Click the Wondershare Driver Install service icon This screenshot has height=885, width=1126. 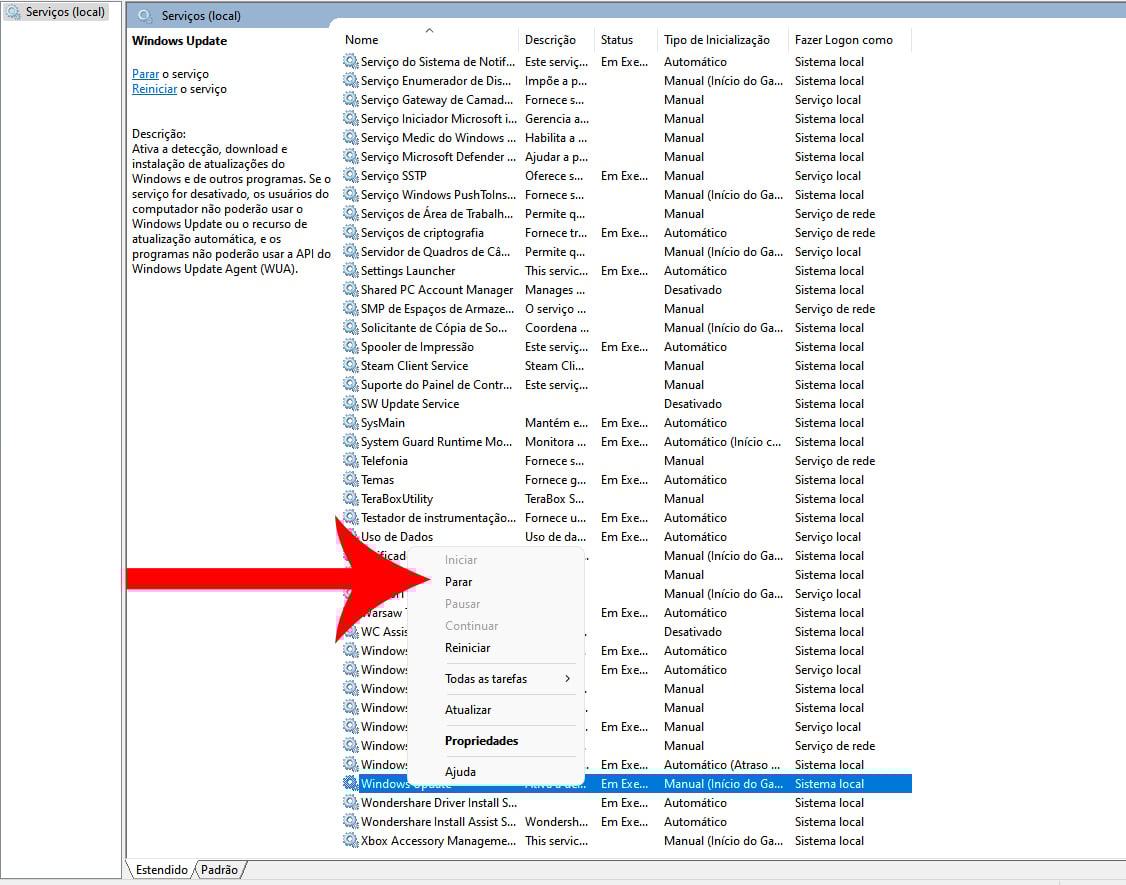click(x=350, y=803)
